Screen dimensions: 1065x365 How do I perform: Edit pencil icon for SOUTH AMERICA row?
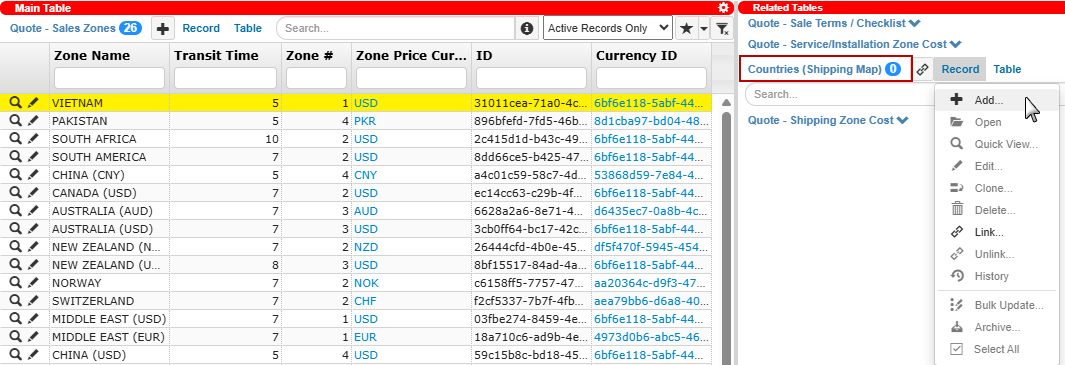pos(33,156)
